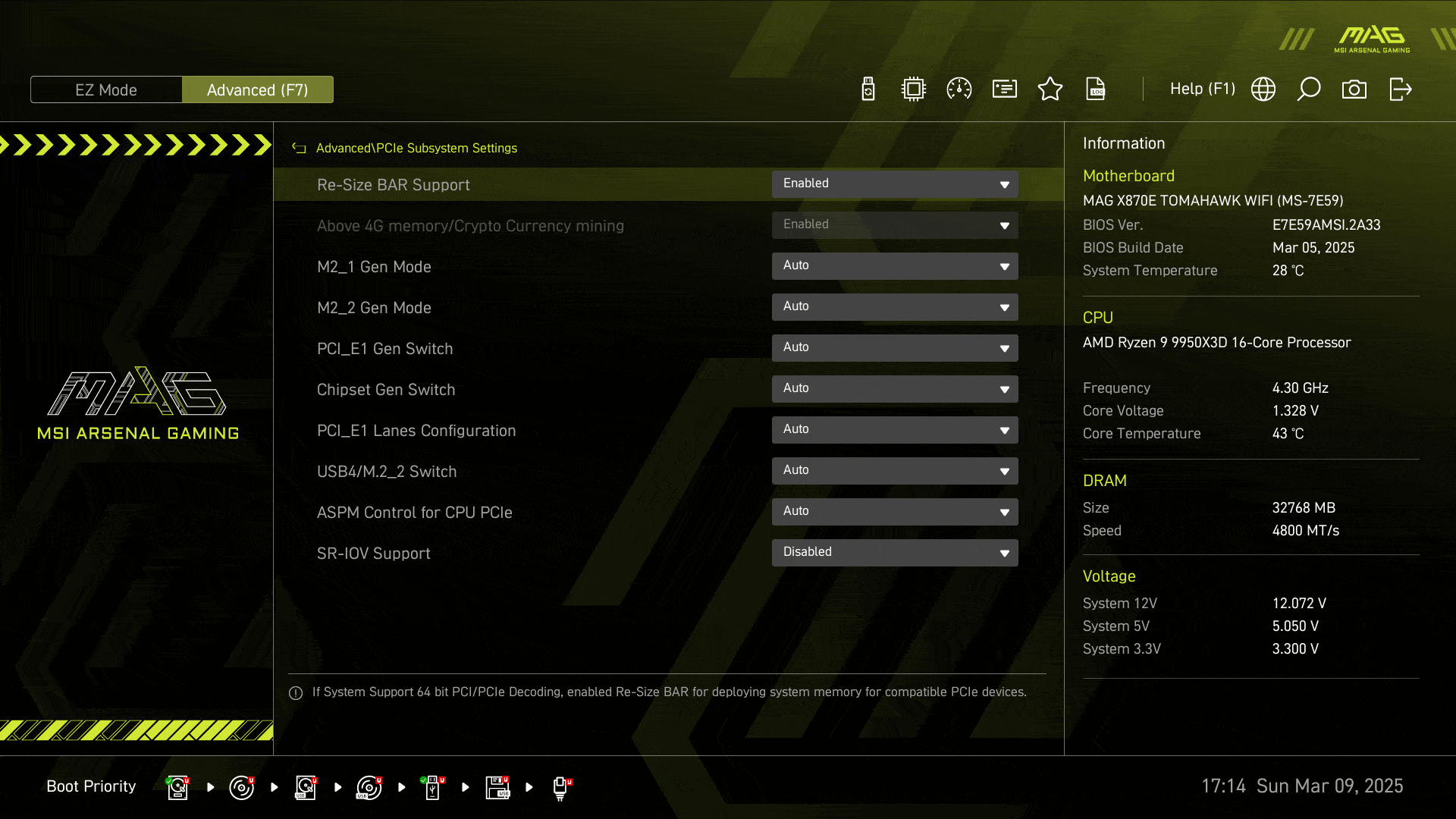
Task: Select the ASPM Control for CPU PCIe label
Action: pos(415,513)
